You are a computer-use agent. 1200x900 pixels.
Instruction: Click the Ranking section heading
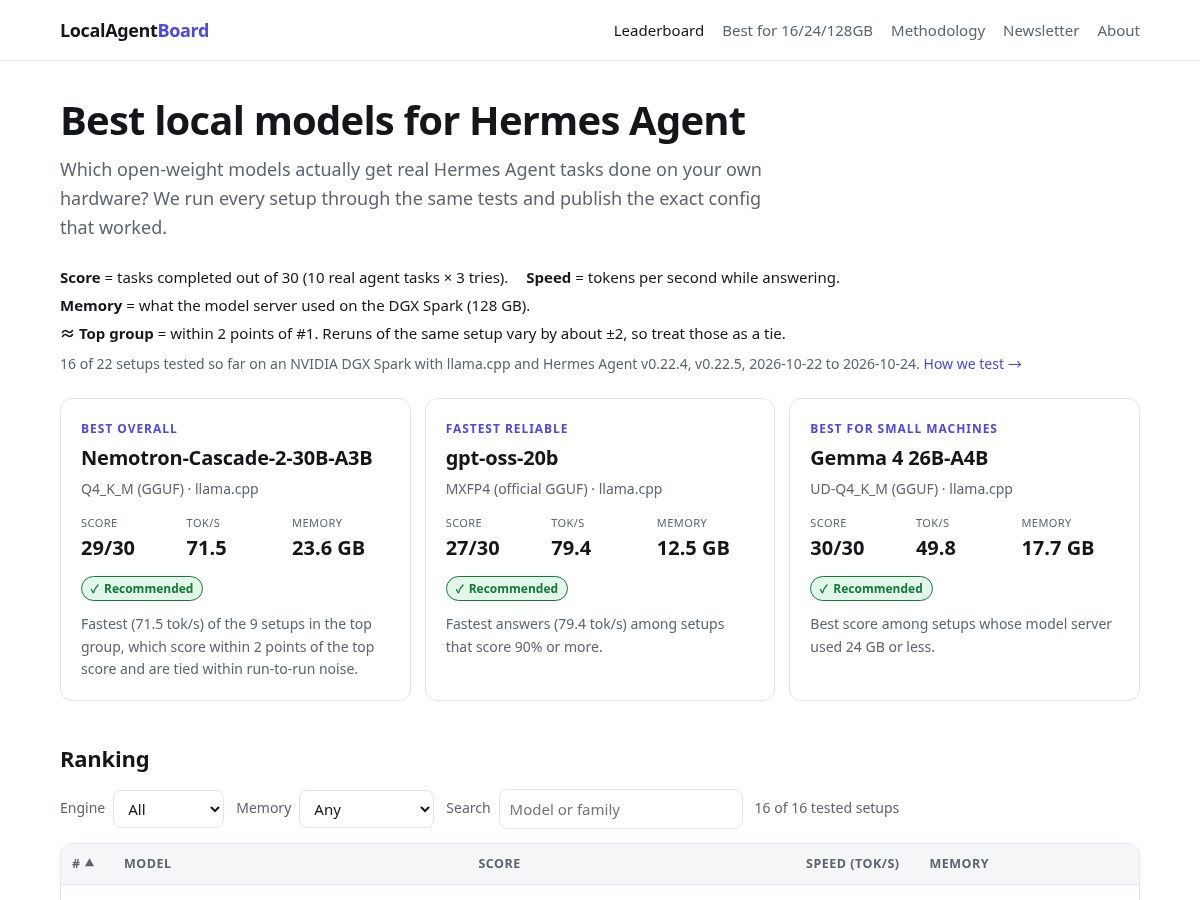(x=105, y=759)
